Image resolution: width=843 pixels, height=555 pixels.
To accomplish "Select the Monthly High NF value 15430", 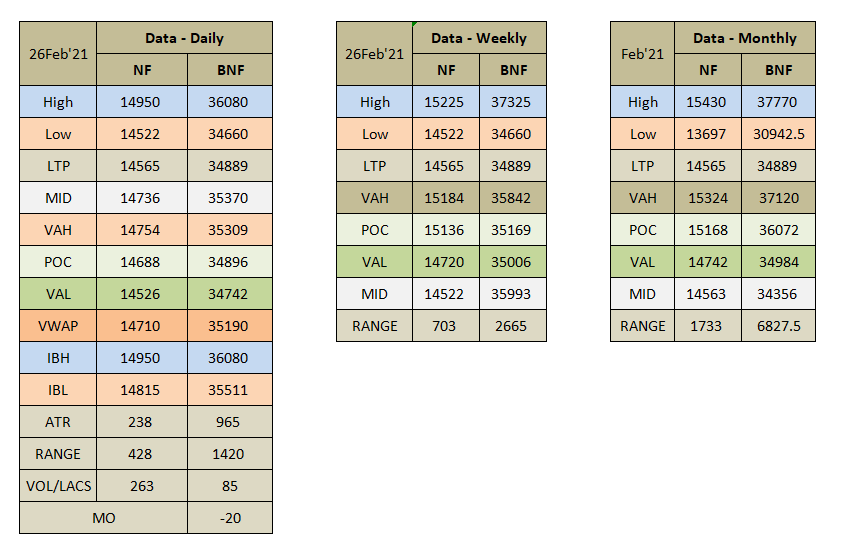I will (x=708, y=102).
